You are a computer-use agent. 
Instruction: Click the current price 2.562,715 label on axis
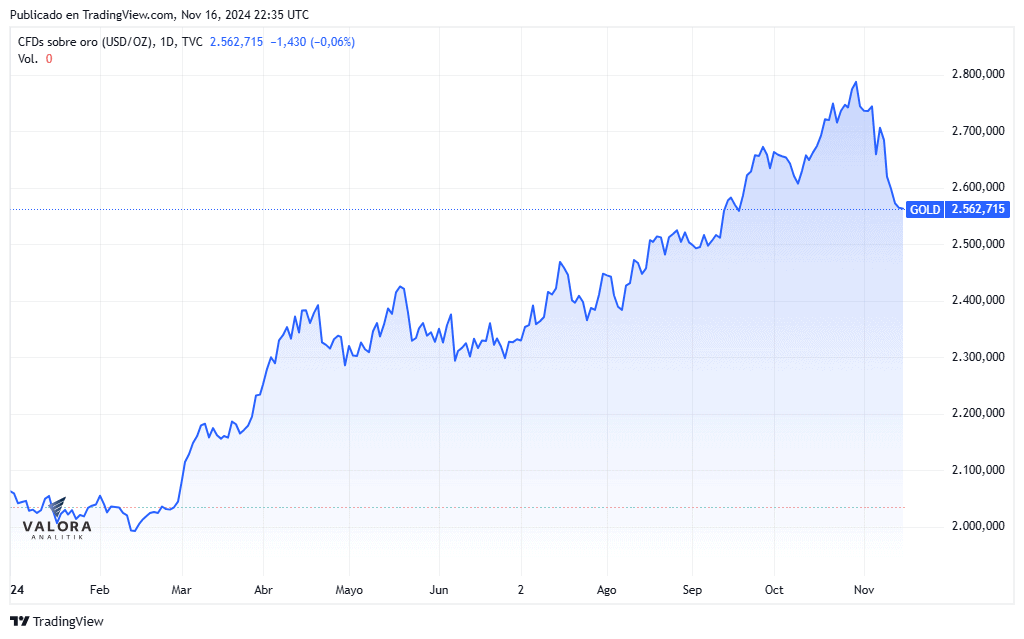coord(978,210)
